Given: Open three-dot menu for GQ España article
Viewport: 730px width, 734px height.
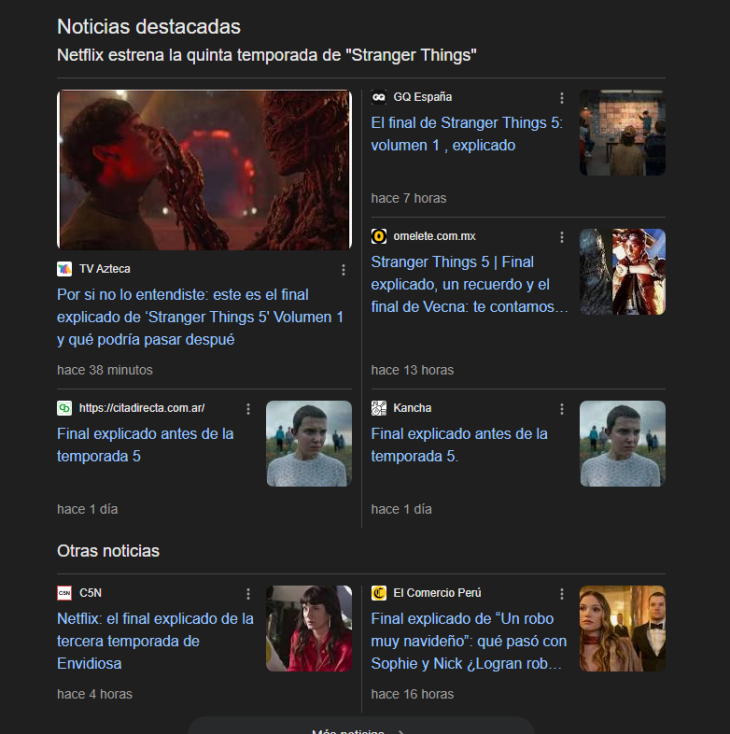Looking at the screenshot, I should coord(562,98).
